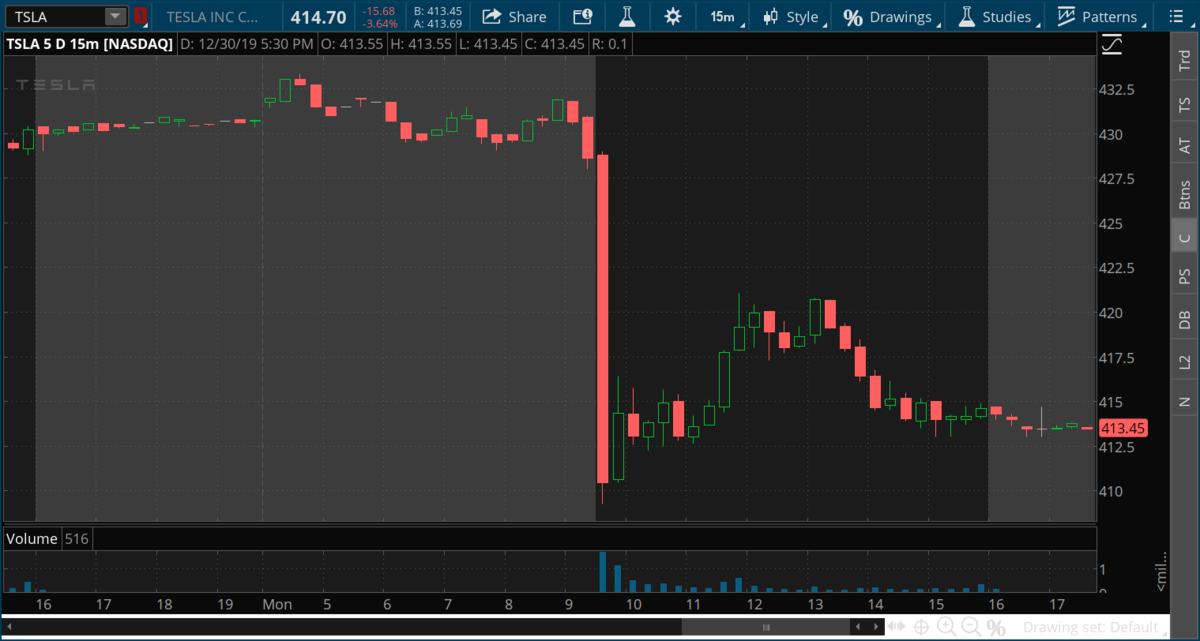Image resolution: width=1200 pixels, height=641 pixels.
Task: Open the N sidebar tab
Action: coord(1185,401)
